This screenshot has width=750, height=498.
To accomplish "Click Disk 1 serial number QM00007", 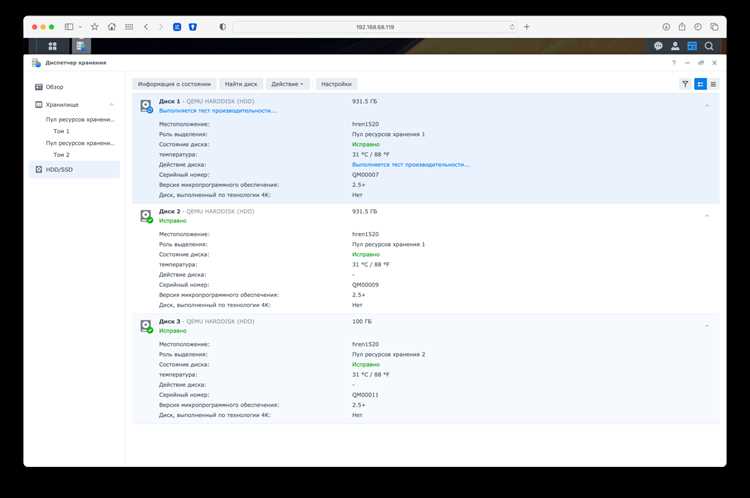I will click(x=365, y=175).
